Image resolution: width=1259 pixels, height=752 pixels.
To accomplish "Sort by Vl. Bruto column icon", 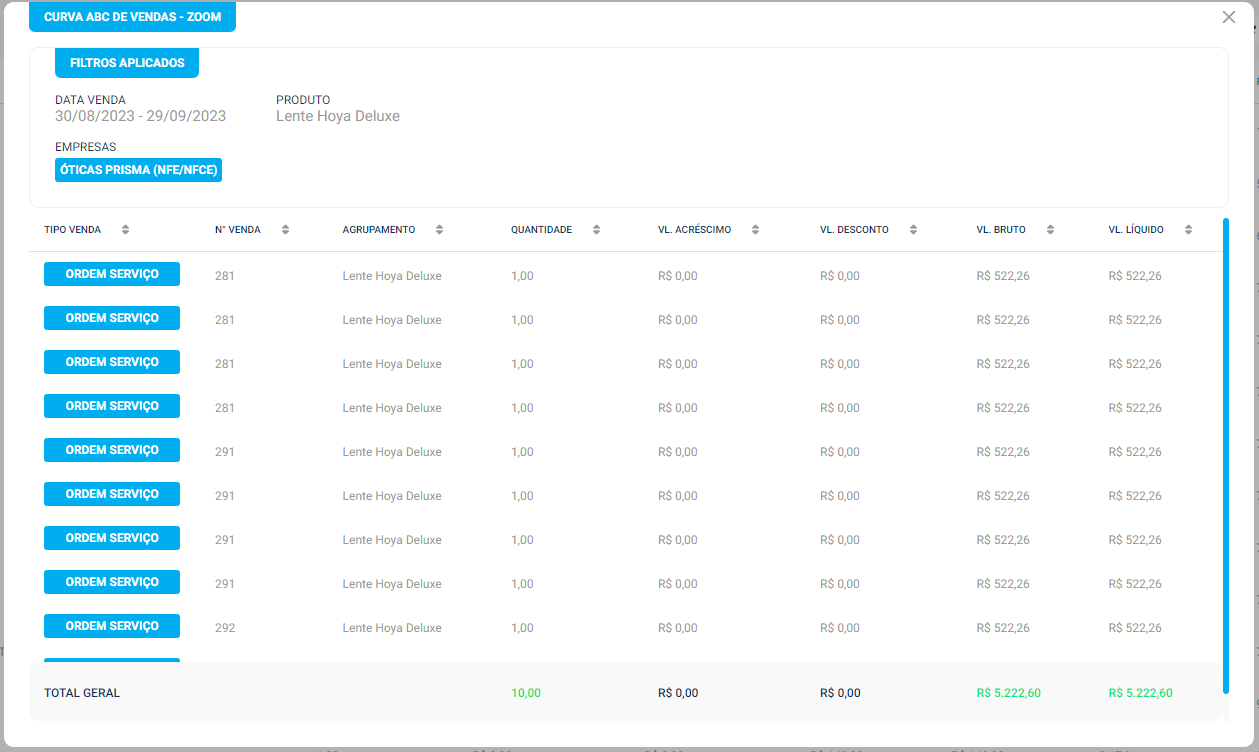I will (x=1050, y=230).
